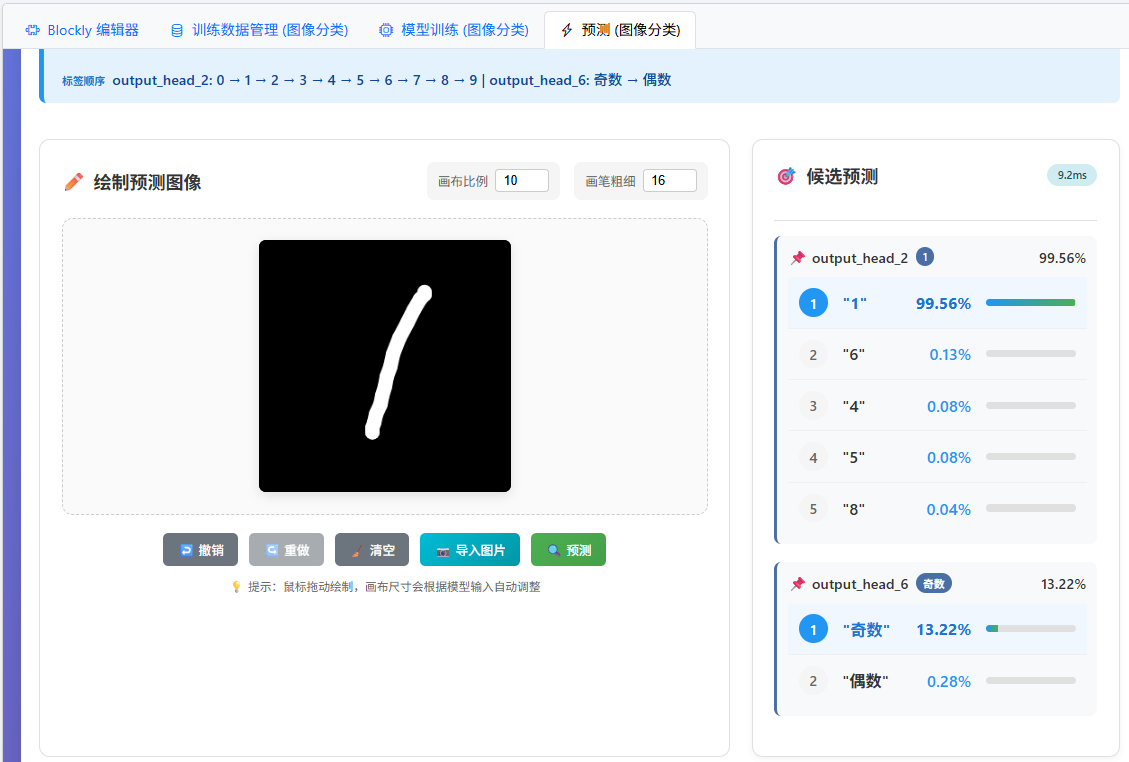Undo the stroke with 撤销 button

pos(200,550)
